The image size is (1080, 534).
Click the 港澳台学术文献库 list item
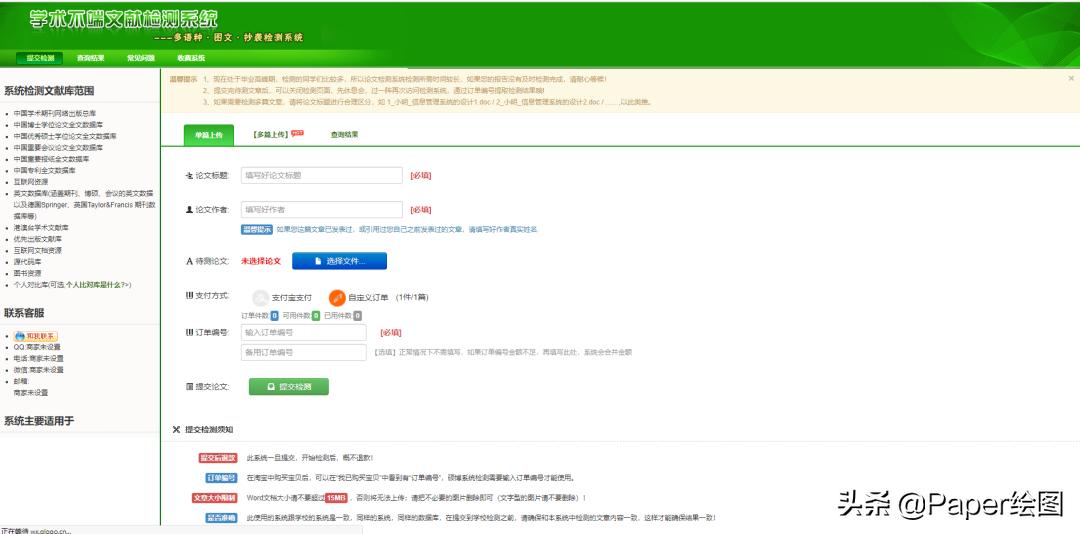(x=41, y=227)
